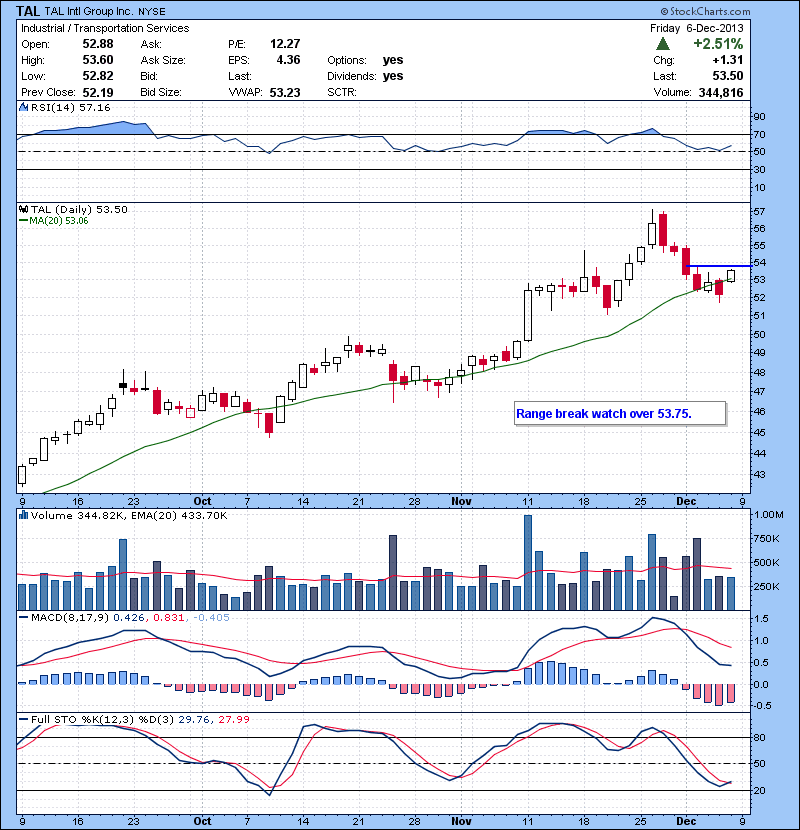
Task: Click the Prev Close value 52.19
Action: click(x=98, y=92)
